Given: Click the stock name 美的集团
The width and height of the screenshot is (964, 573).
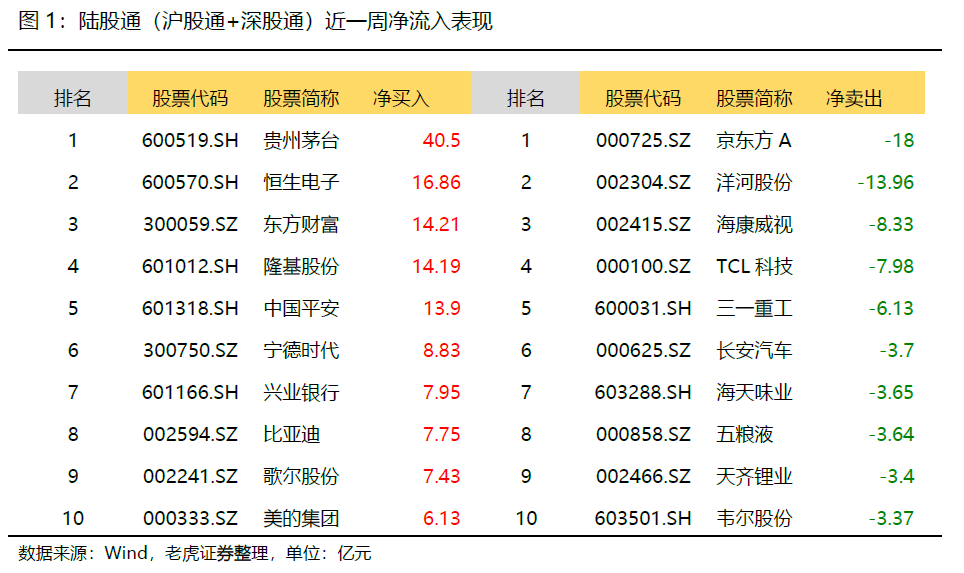Looking at the screenshot, I should click(x=301, y=518).
